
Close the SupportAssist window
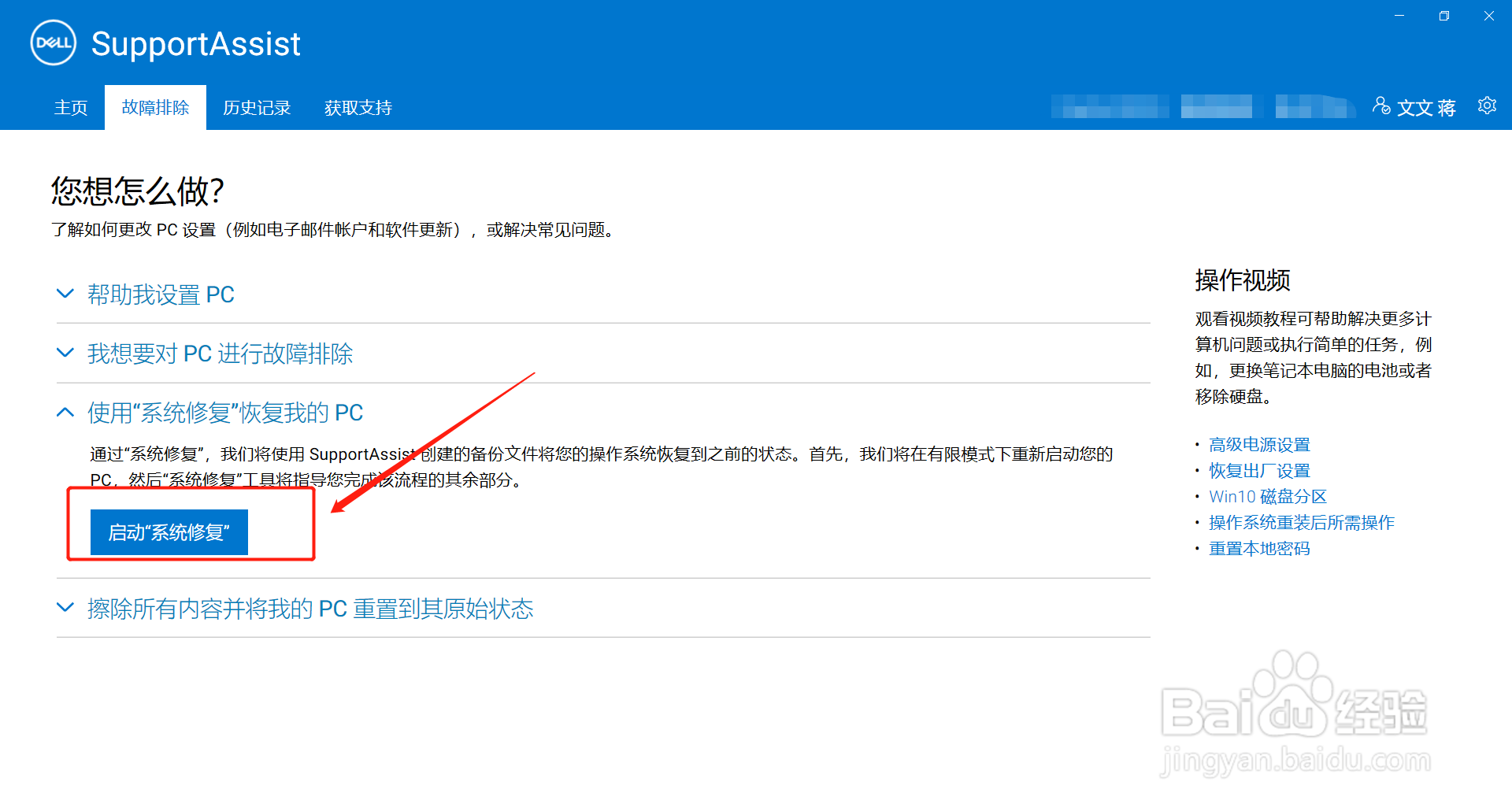(1488, 16)
